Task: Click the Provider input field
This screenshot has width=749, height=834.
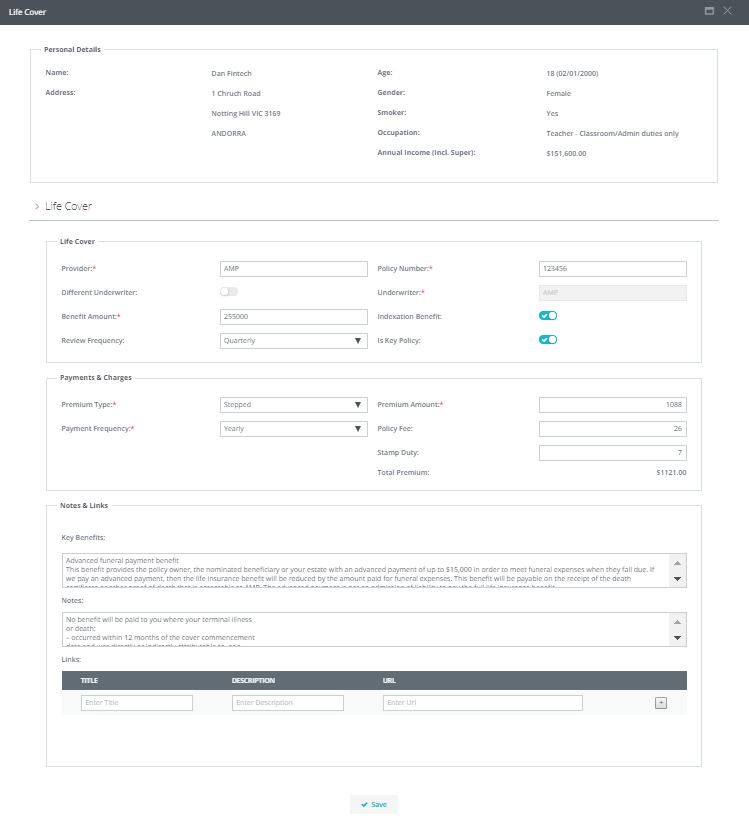Action: point(293,269)
